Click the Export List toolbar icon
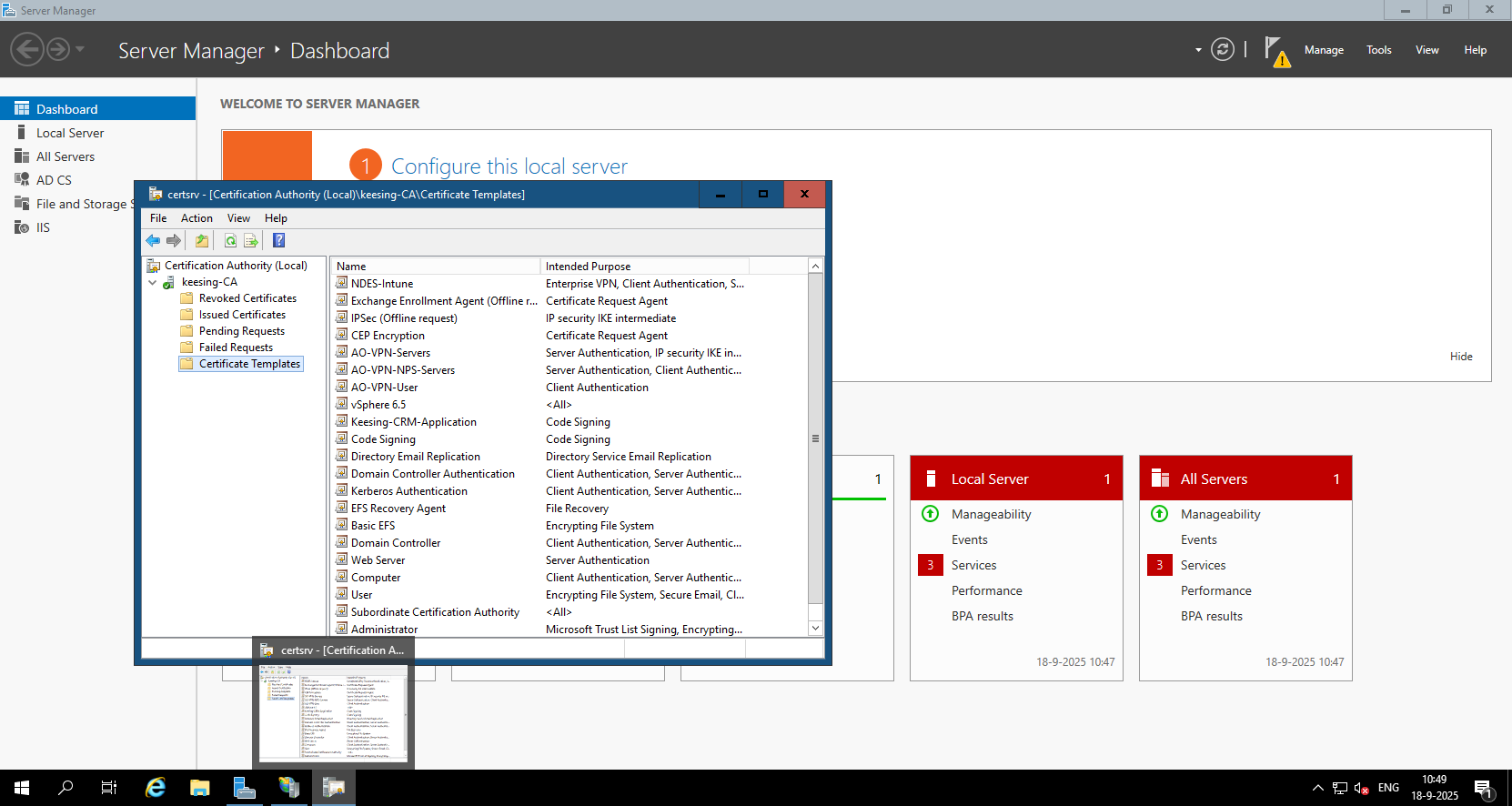Image resolution: width=1512 pixels, height=806 pixels. [x=251, y=241]
